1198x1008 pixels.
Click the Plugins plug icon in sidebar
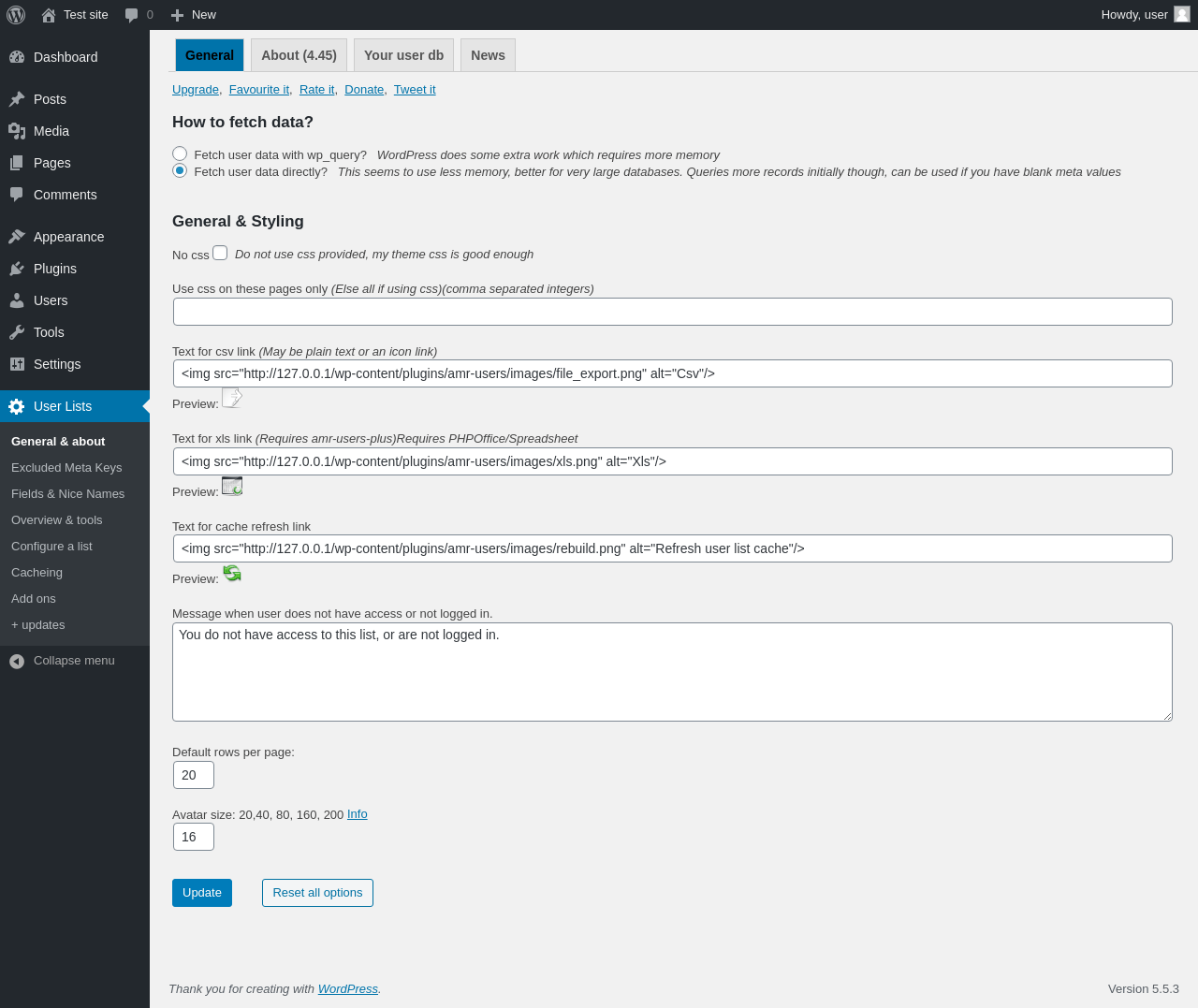(17, 269)
